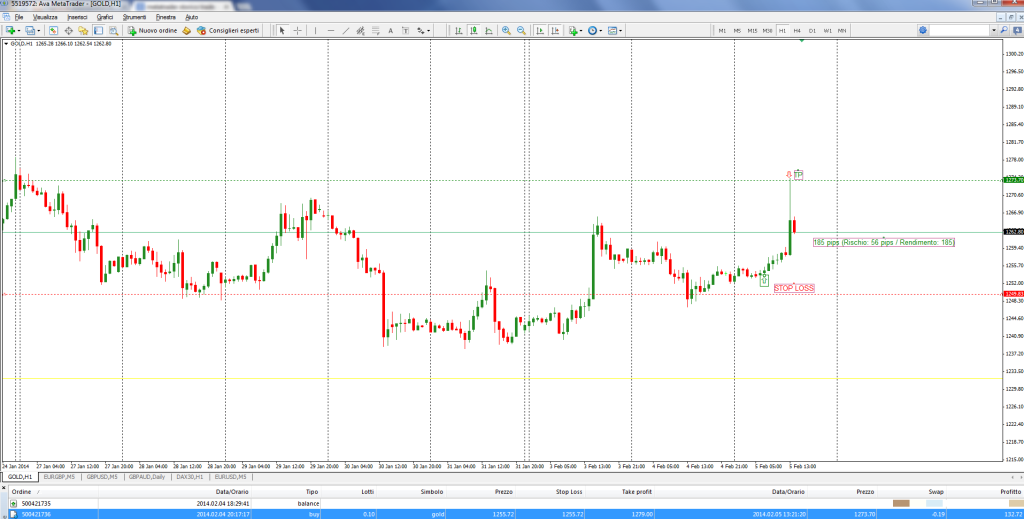
Task: Open the Visualizza menu
Action: click(45, 16)
